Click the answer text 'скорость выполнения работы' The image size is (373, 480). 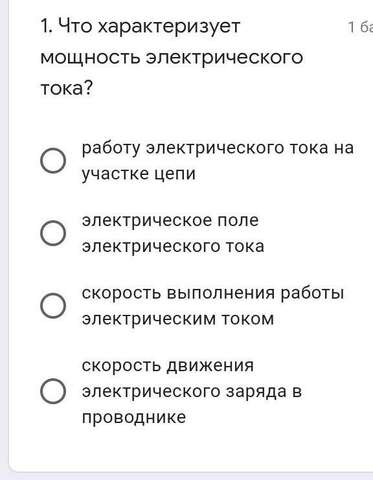[213, 294]
